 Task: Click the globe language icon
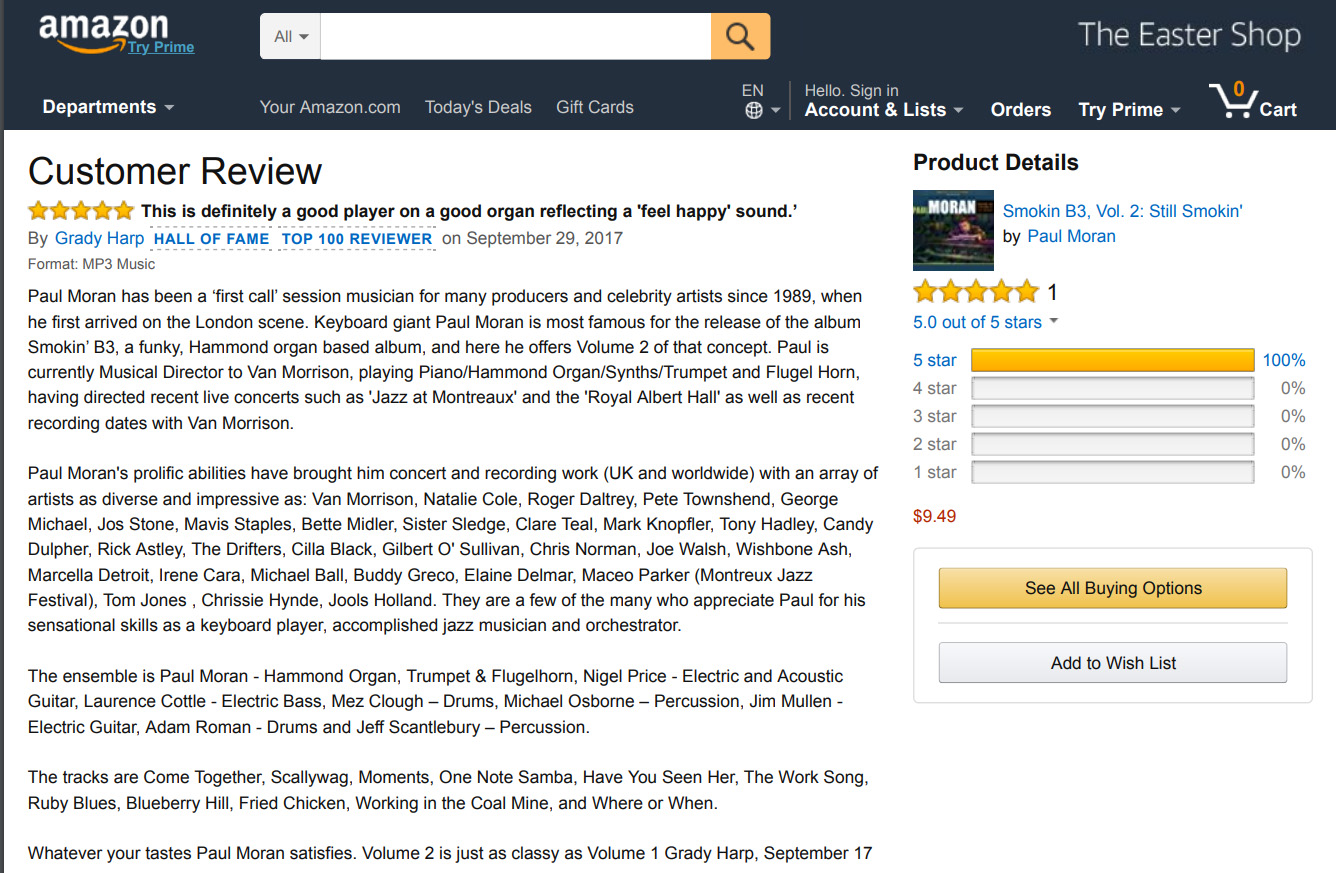tap(754, 111)
